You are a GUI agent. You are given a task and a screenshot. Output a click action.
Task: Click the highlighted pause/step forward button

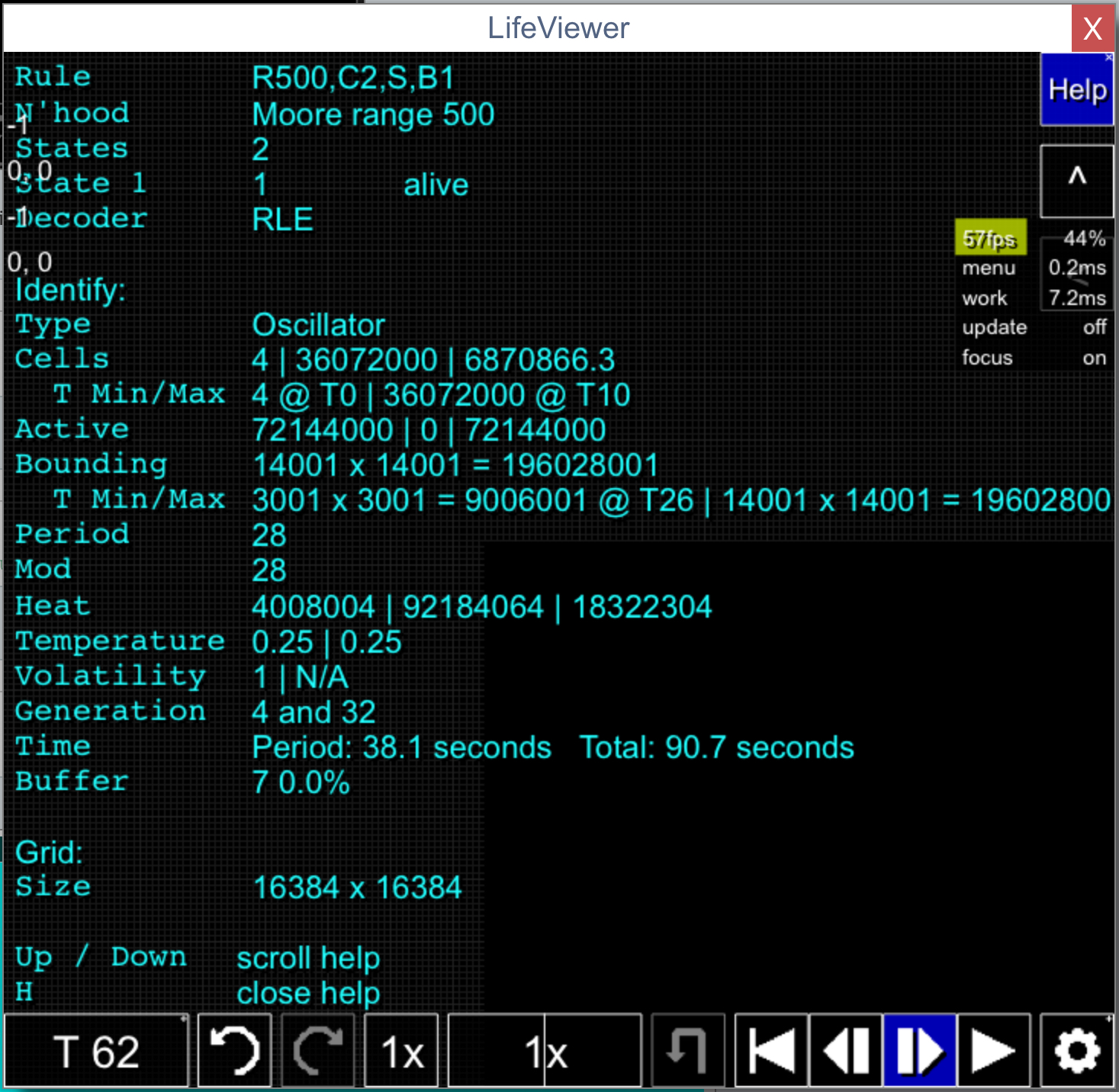920,1051
